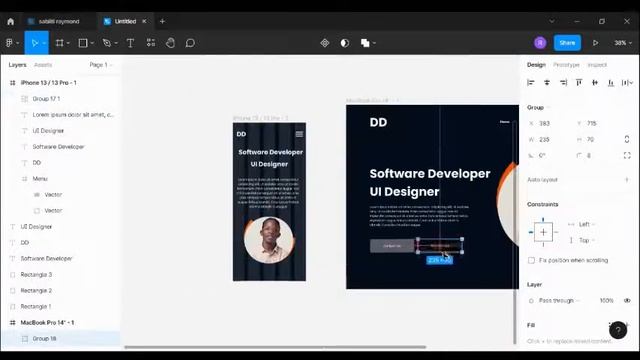Toggle constrain proportions icon
640x360 pixels.
[627, 139]
